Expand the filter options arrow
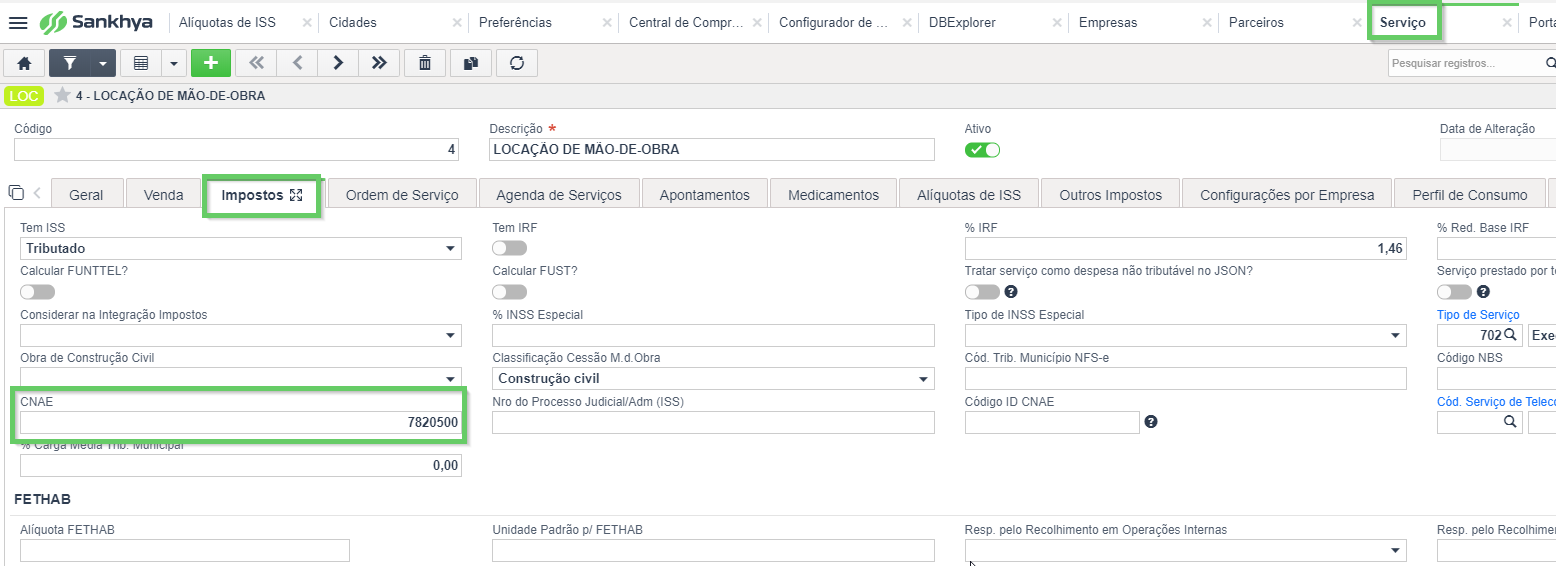 (103, 63)
